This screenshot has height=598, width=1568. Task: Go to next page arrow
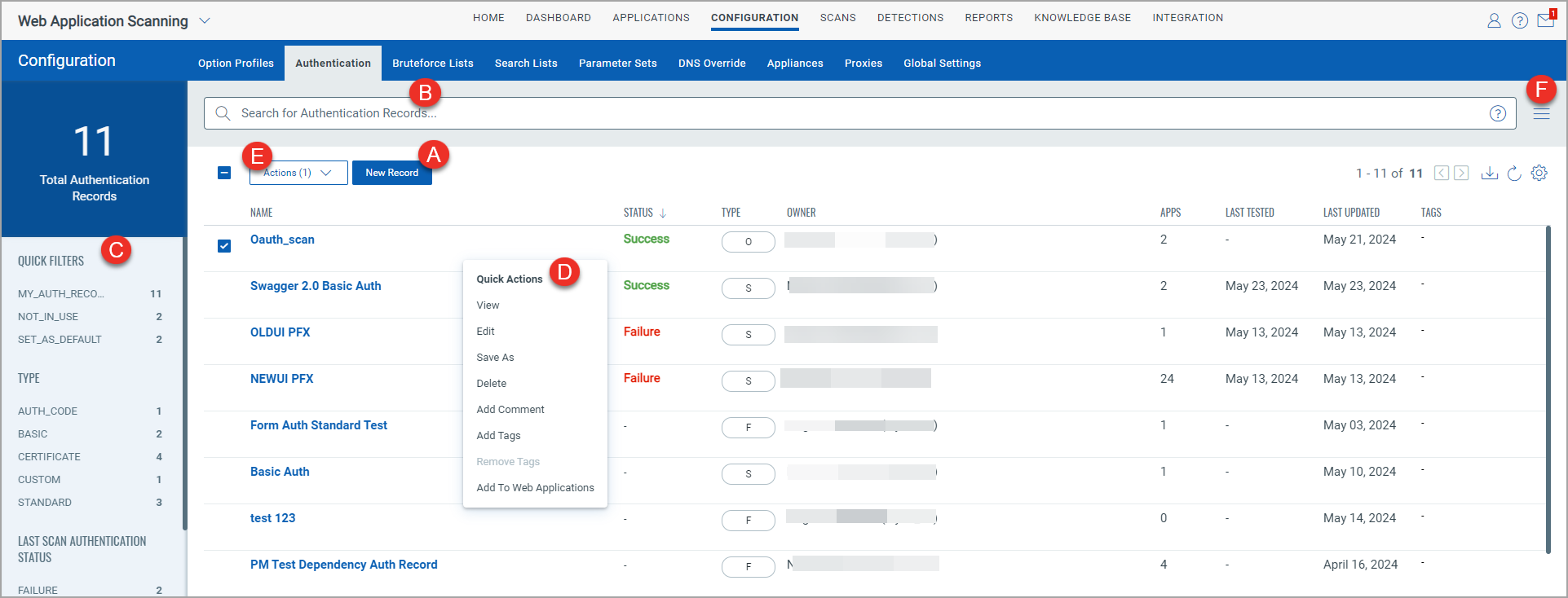(x=1461, y=173)
